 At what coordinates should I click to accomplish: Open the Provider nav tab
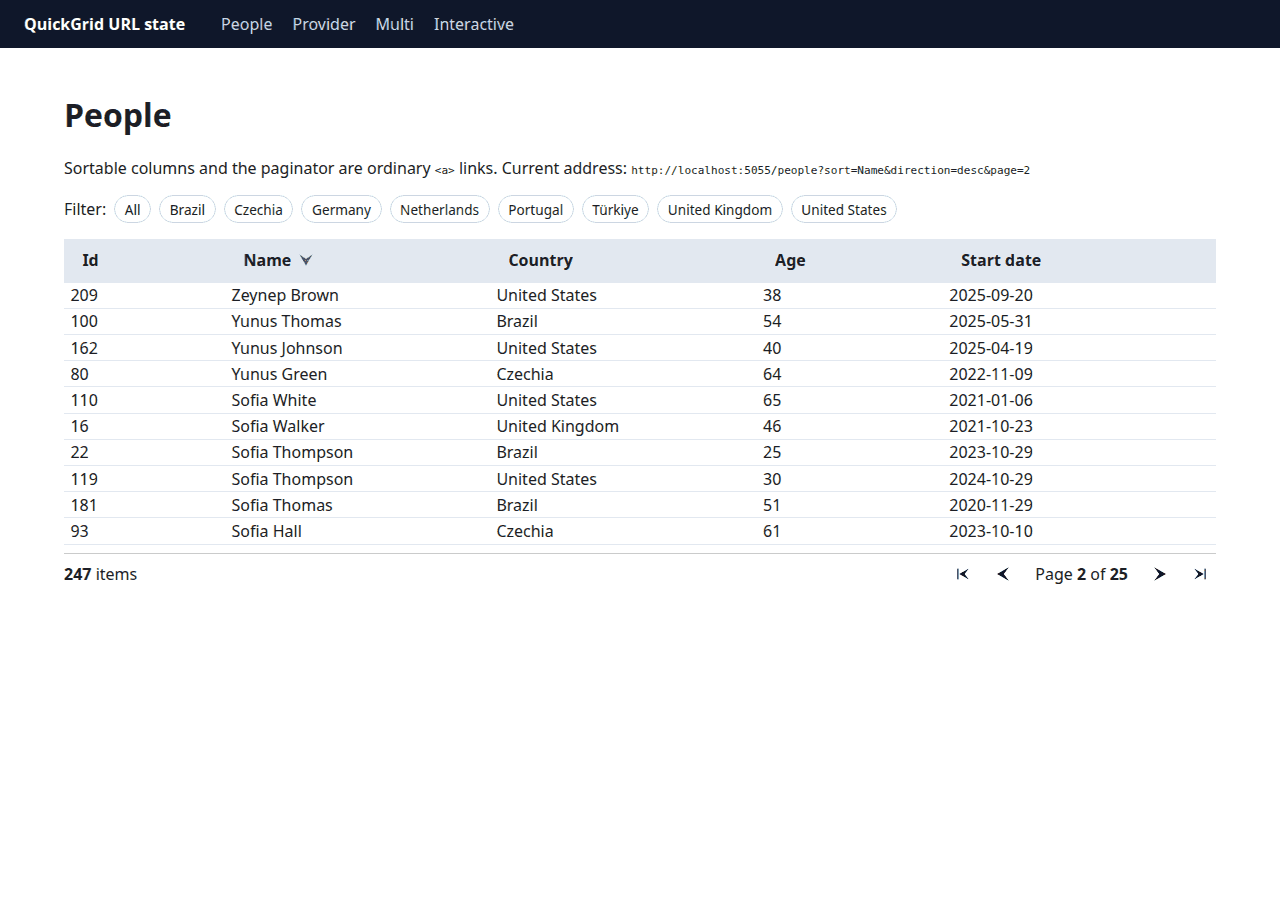pos(324,24)
